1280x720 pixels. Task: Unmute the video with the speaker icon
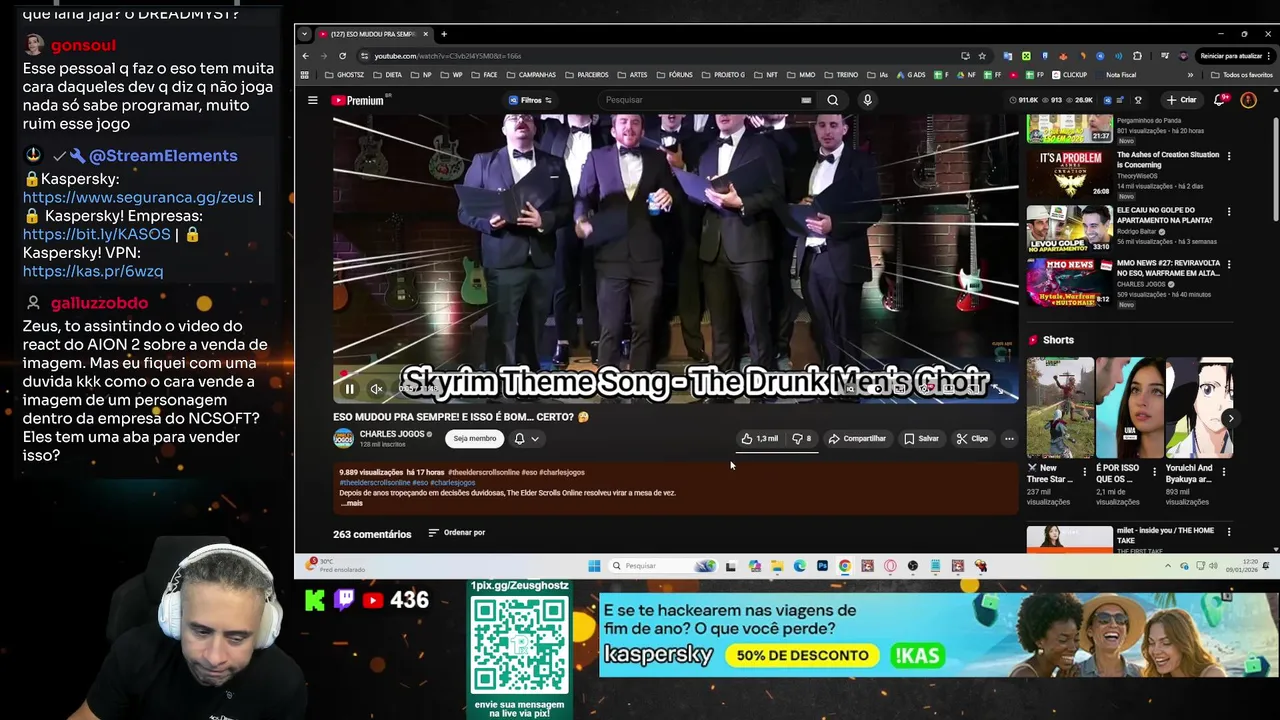point(377,389)
